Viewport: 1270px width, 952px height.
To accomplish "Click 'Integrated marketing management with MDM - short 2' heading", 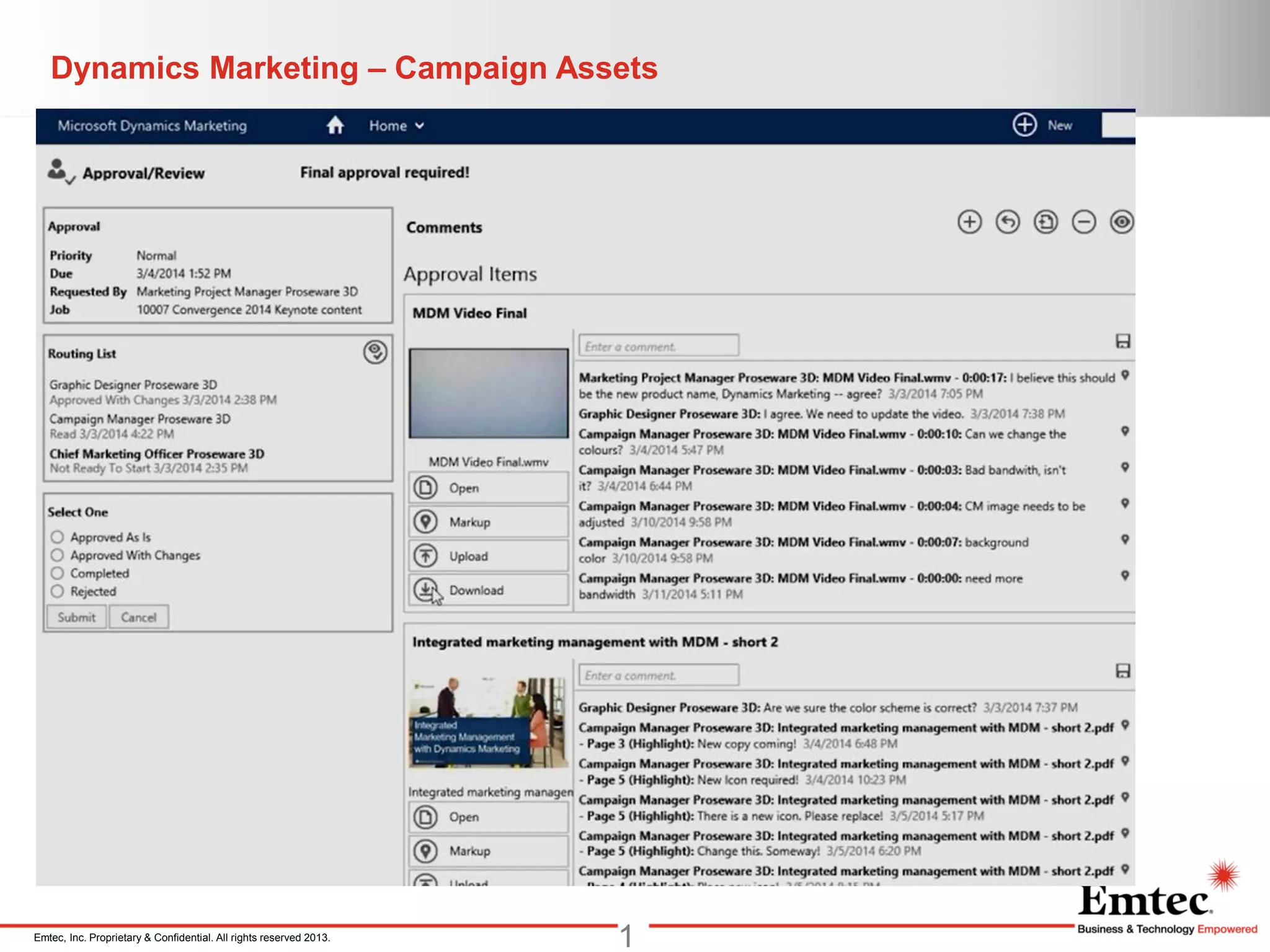I will [595, 642].
